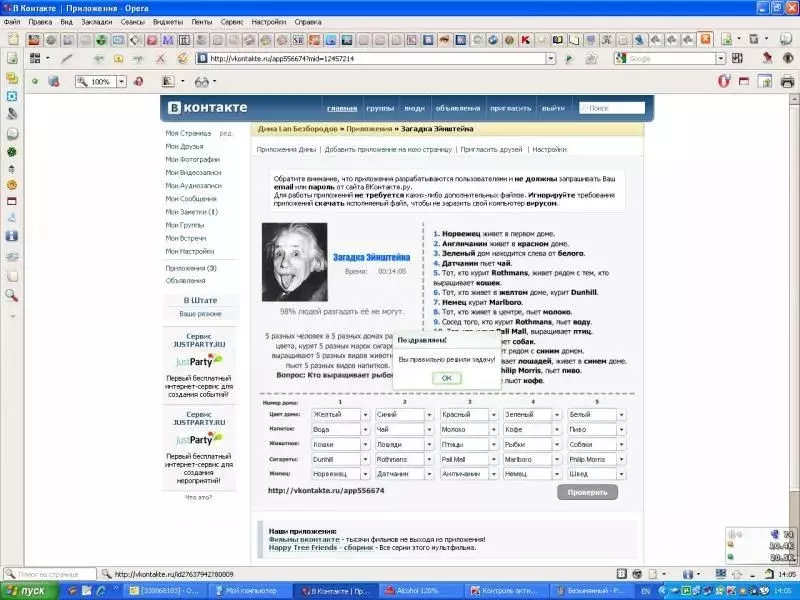Open группы in the VK header
The height and width of the screenshot is (600, 800).
(380, 108)
